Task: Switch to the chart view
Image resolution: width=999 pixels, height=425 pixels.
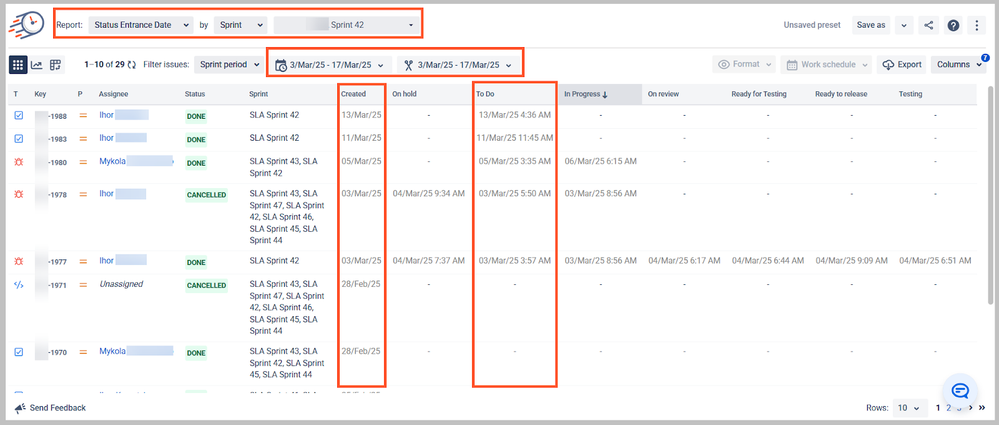Action: pyautogui.click(x=37, y=64)
